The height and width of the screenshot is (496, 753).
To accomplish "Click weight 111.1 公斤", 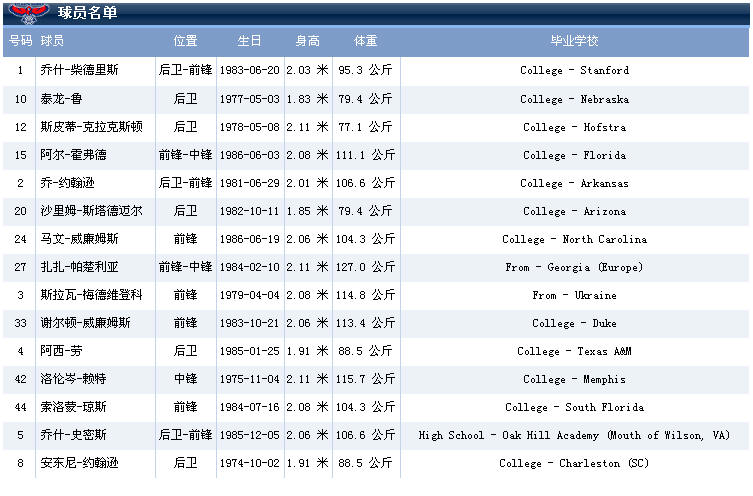I will pyautogui.click(x=365, y=155).
